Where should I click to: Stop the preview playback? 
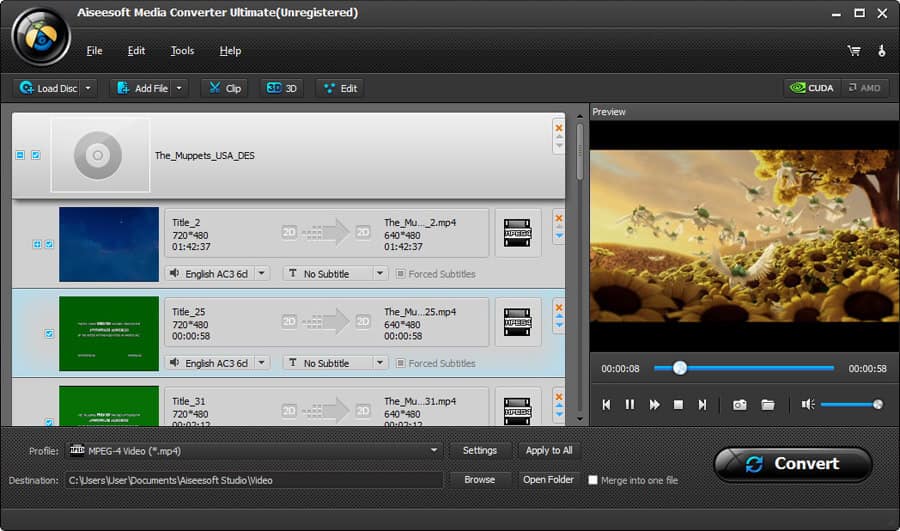(678, 405)
